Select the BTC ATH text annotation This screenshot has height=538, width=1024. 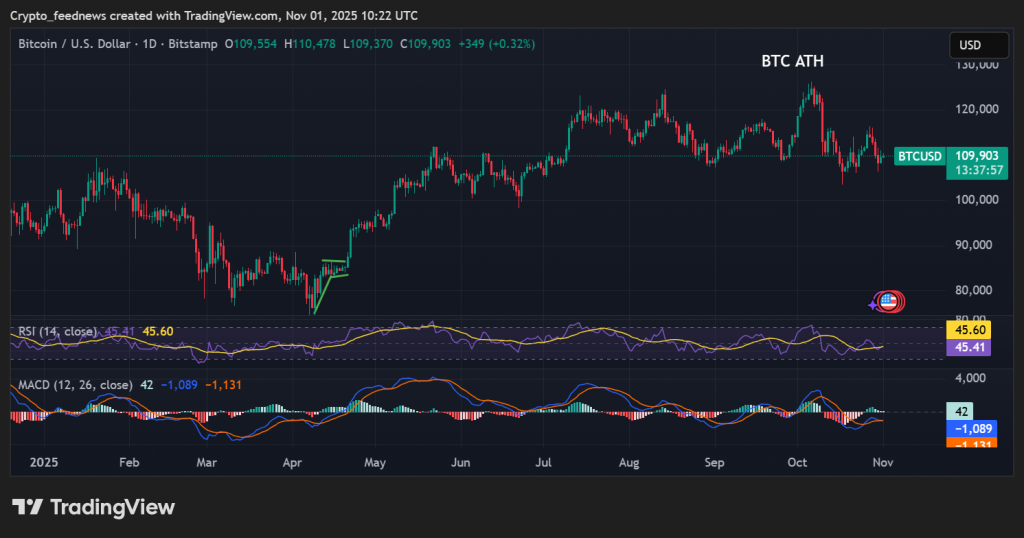792,61
